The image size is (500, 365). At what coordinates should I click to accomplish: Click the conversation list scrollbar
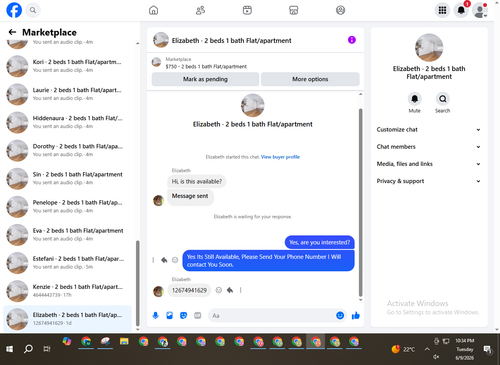click(x=138, y=283)
